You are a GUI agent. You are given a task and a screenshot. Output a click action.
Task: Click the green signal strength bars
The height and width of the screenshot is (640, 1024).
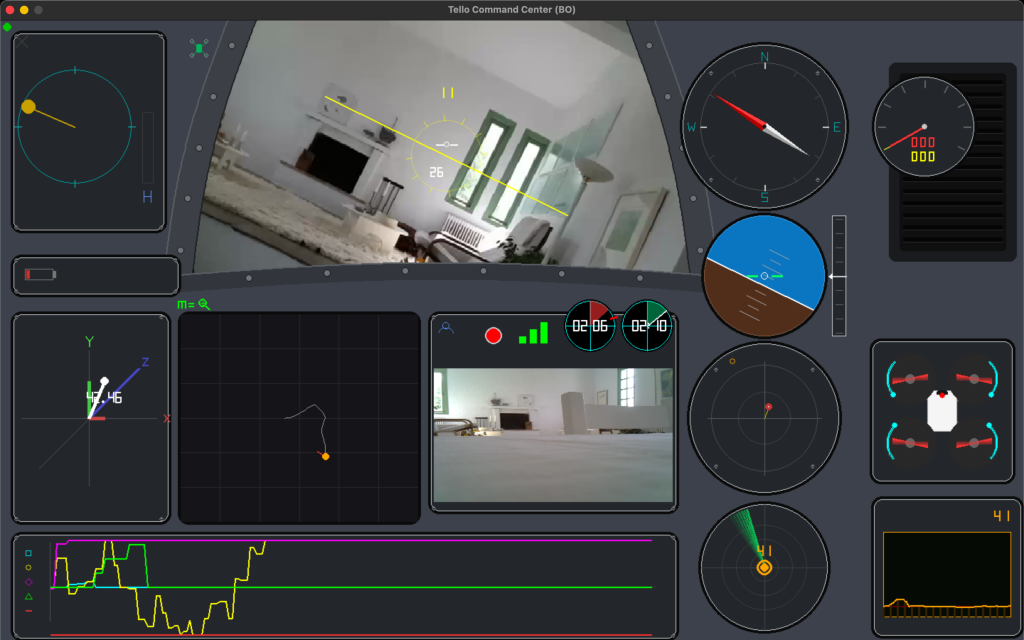tap(533, 333)
